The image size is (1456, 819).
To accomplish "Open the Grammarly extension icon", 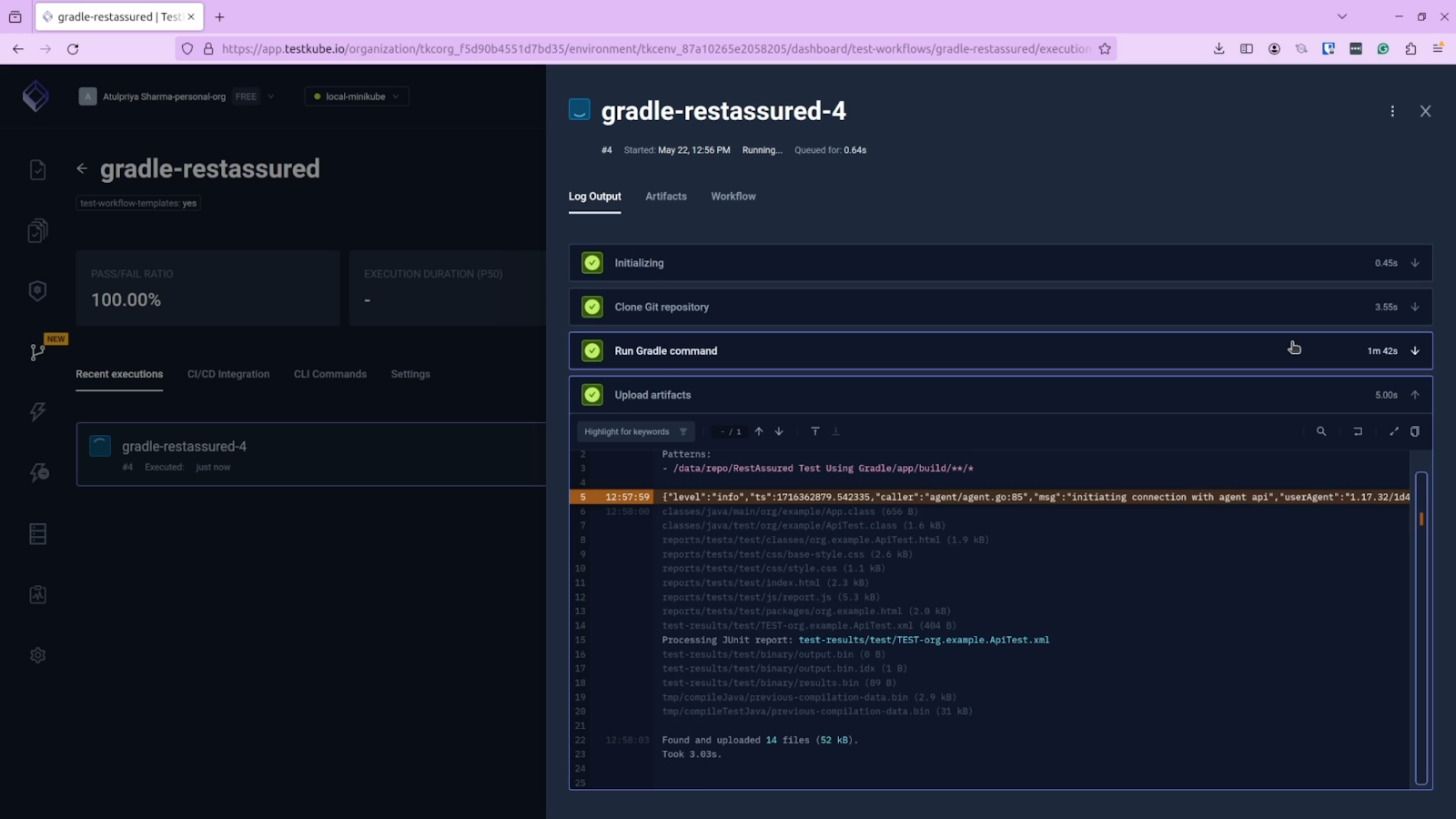I will (x=1383, y=49).
